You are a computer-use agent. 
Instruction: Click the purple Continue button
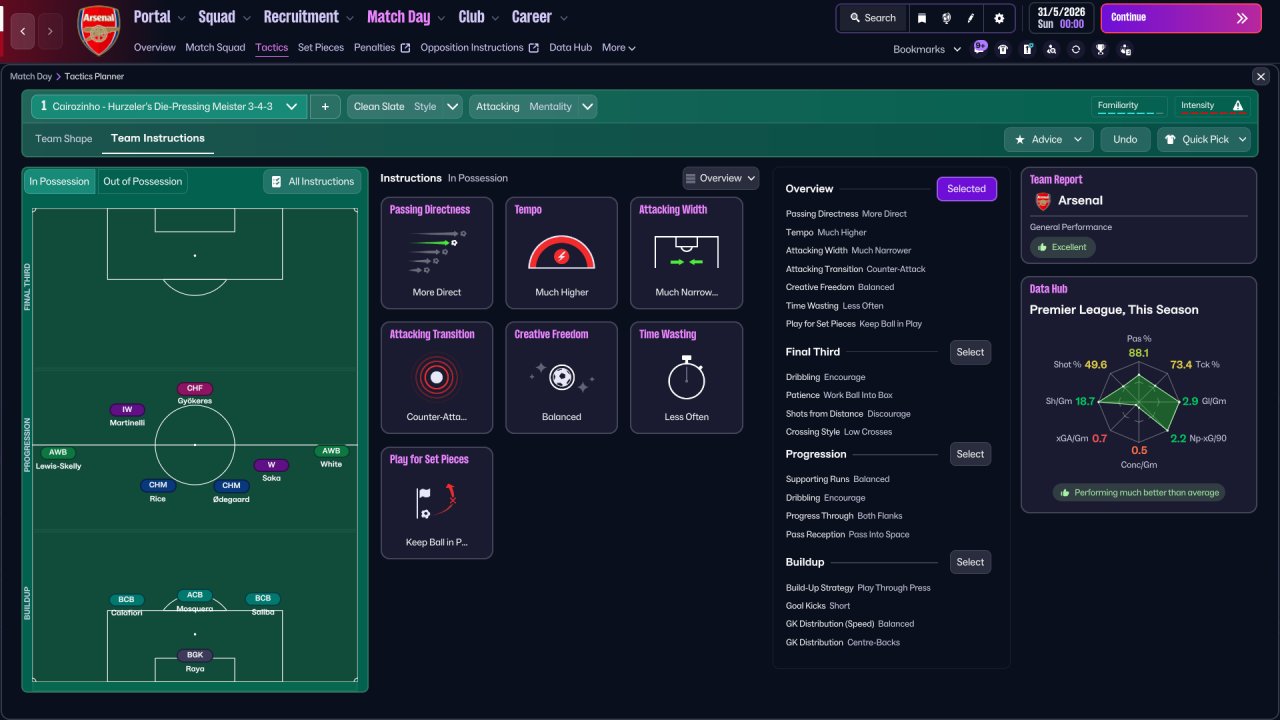1181,18
